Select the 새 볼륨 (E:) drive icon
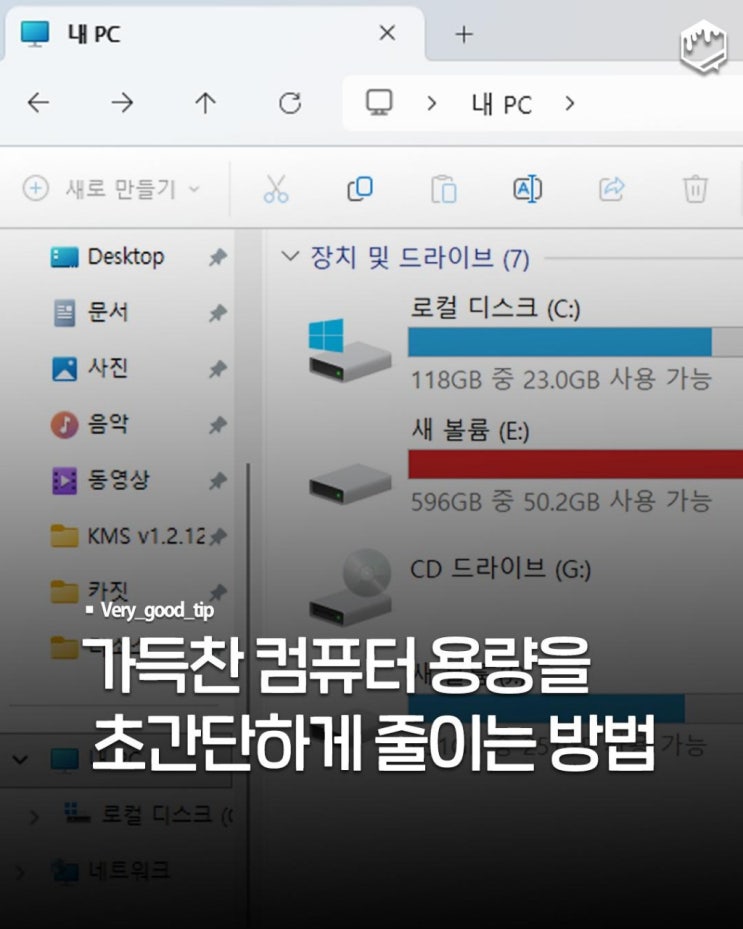The image size is (743, 929). point(350,483)
